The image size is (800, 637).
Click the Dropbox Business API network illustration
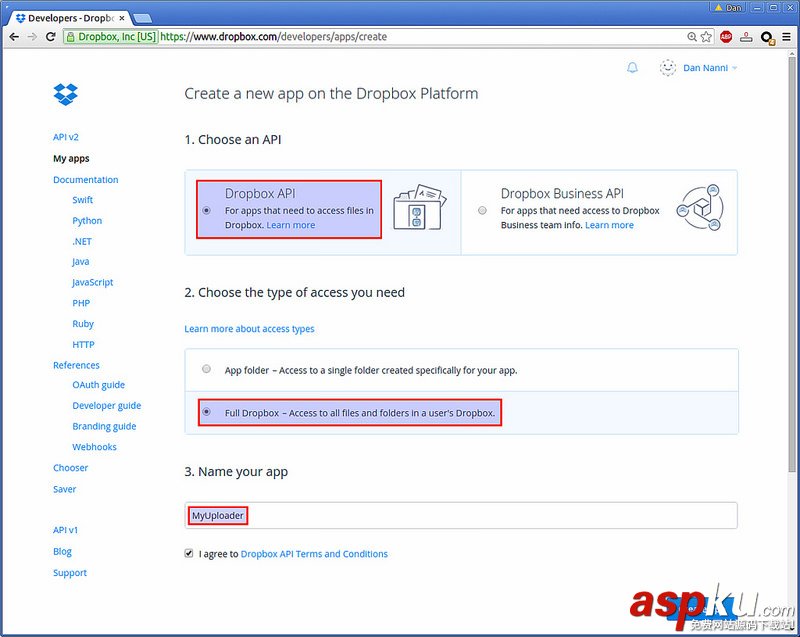(x=699, y=208)
